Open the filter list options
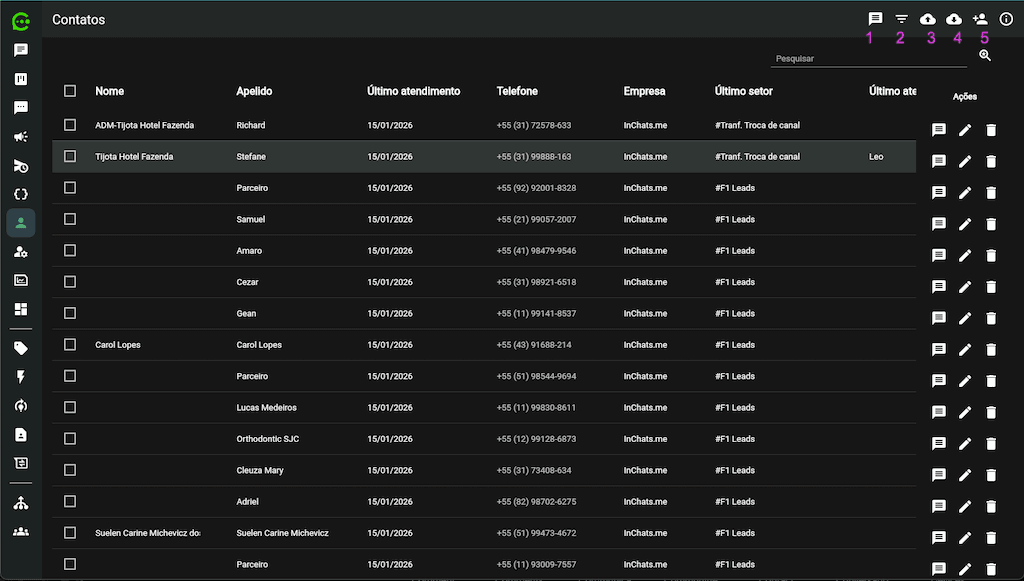Image resolution: width=1024 pixels, height=581 pixels. coord(901,19)
